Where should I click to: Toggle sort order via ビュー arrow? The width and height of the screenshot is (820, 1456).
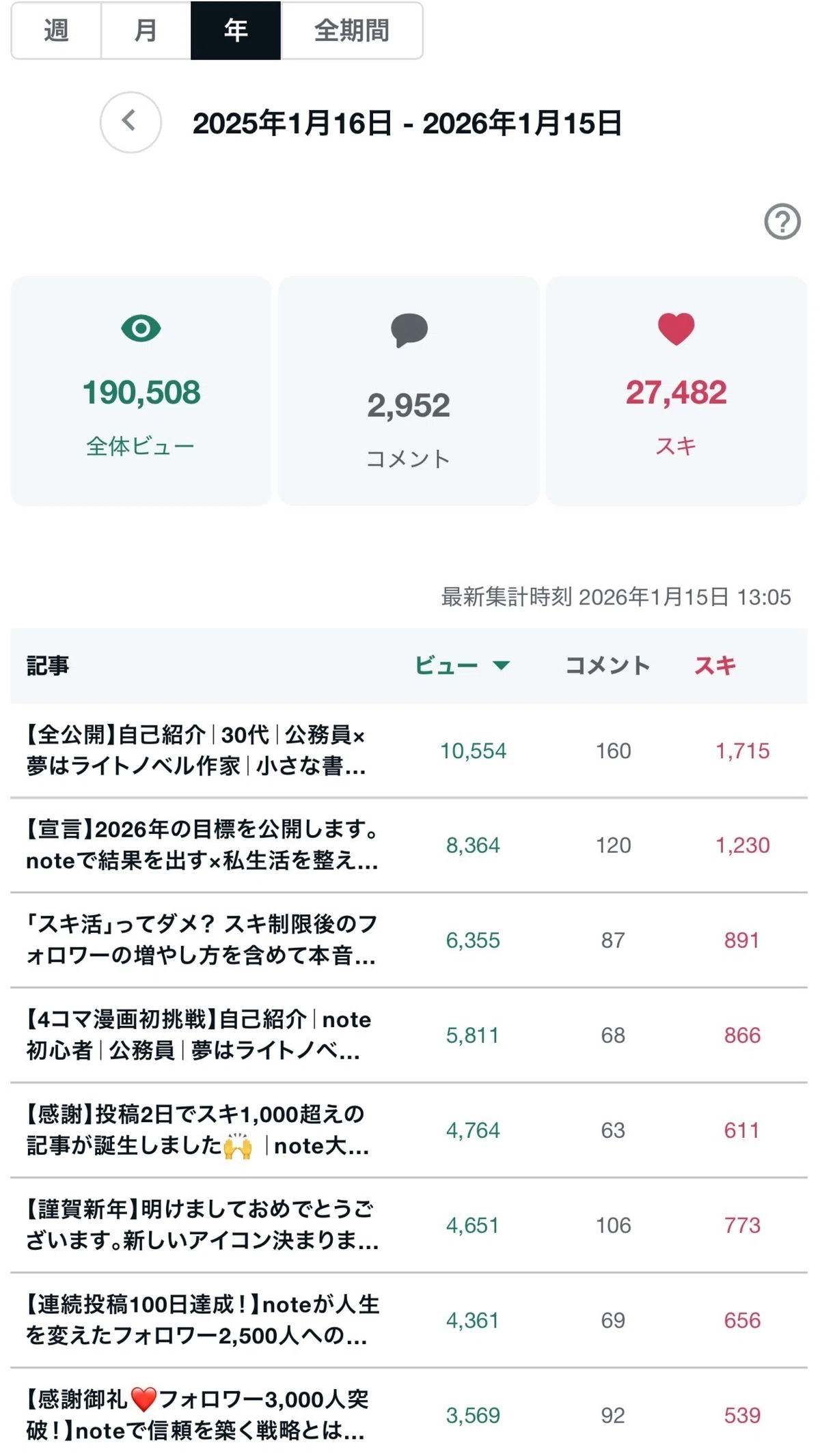tap(502, 665)
